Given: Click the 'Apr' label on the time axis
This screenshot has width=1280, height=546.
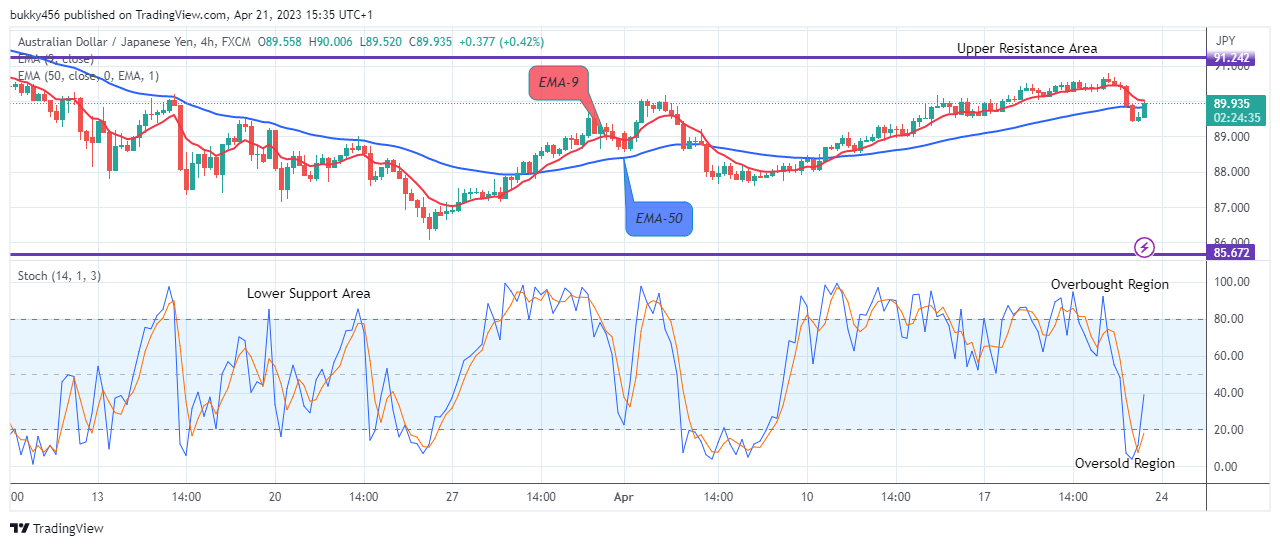Looking at the screenshot, I should coord(624,496).
